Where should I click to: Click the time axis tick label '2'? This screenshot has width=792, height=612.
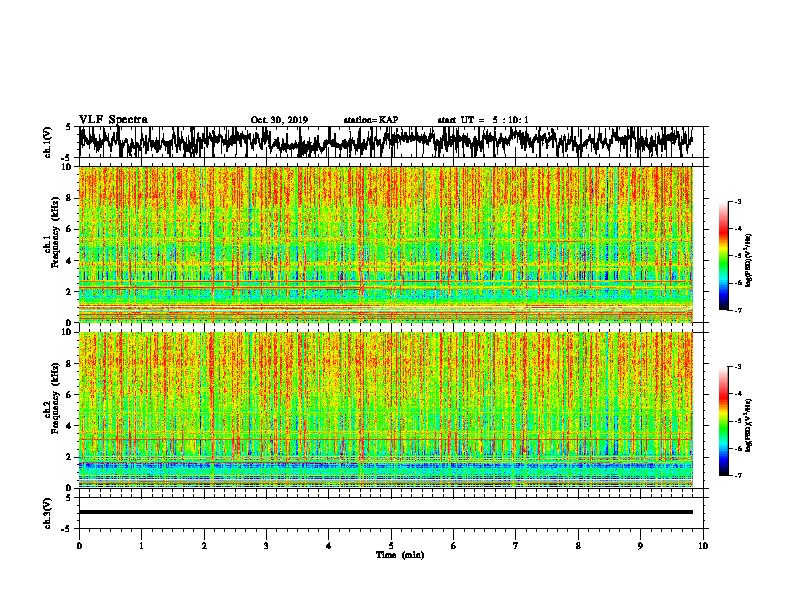(x=204, y=545)
